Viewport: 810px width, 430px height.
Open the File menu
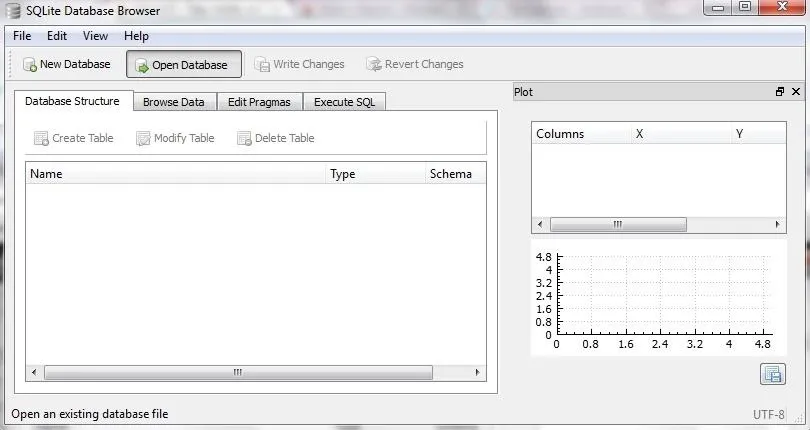point(22,36)
